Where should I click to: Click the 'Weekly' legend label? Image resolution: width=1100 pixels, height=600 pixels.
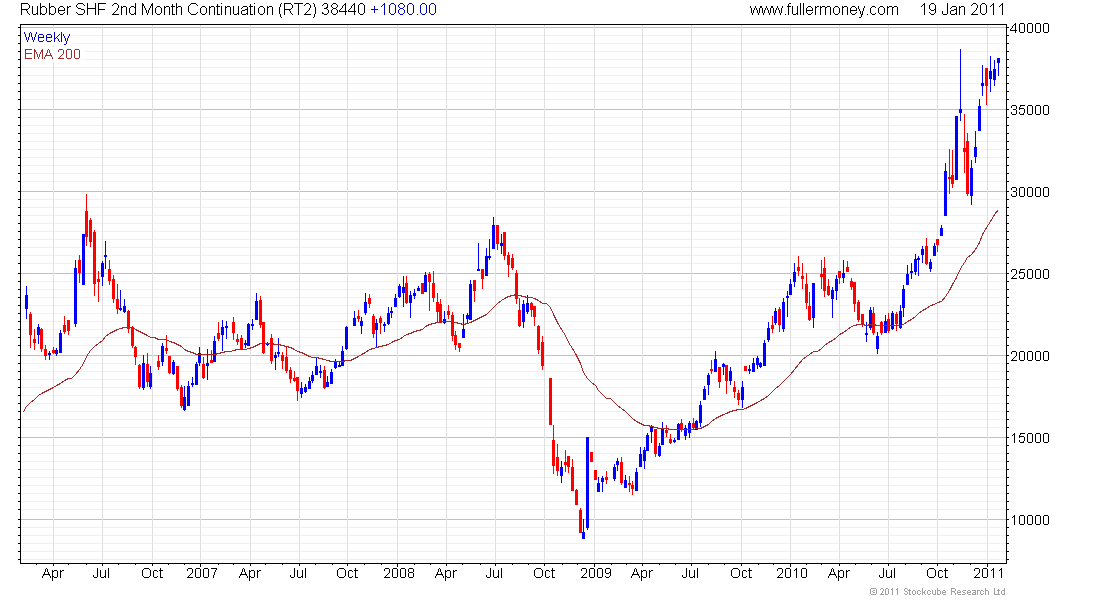pyautogui.click(x=47, y=37)
